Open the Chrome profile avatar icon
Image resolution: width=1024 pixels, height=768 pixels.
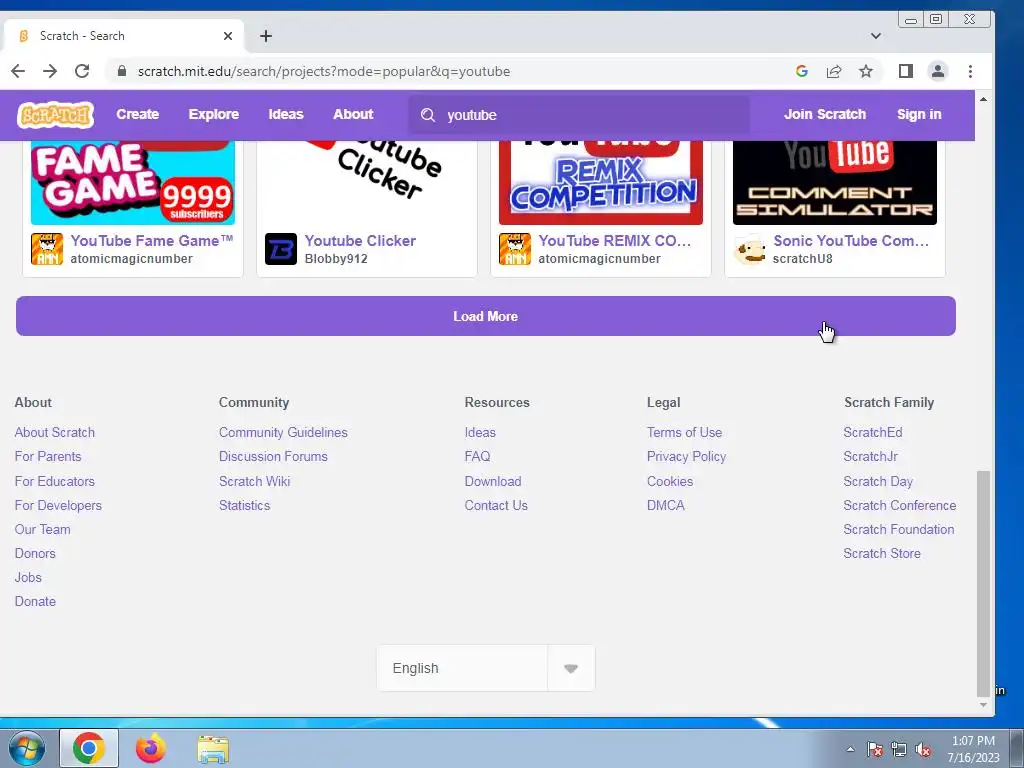[x=938, y=71]
